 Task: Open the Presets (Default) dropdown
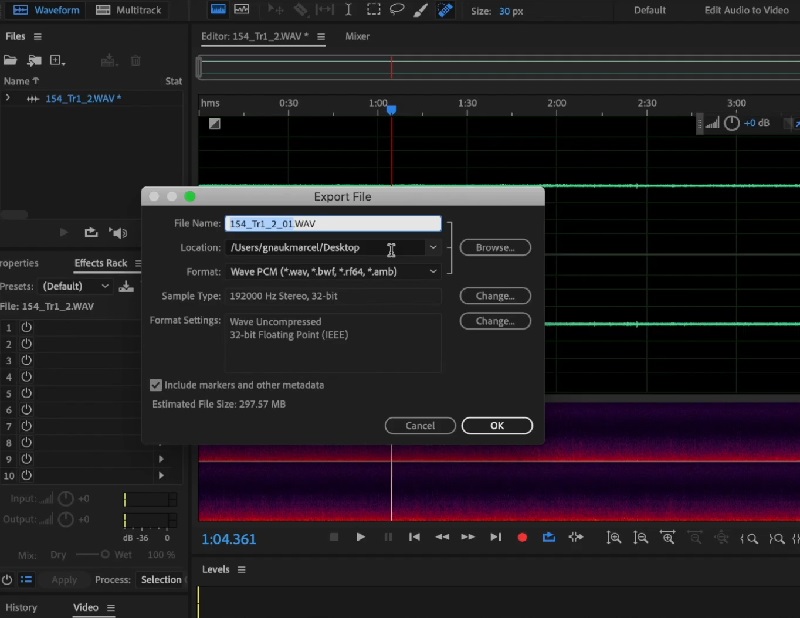pyautogui.click(x=76, y=286)
